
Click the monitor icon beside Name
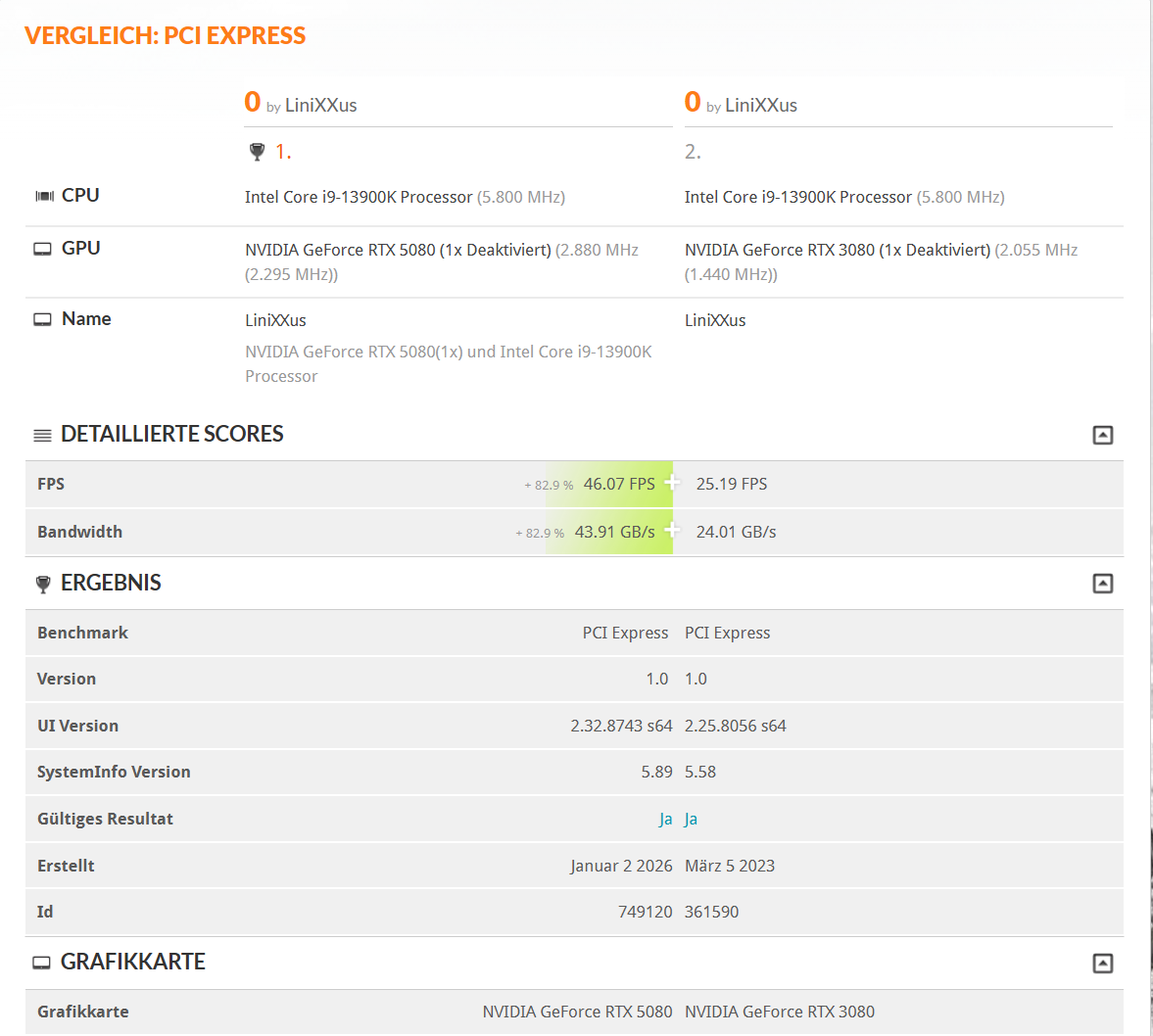coord(43,320)
